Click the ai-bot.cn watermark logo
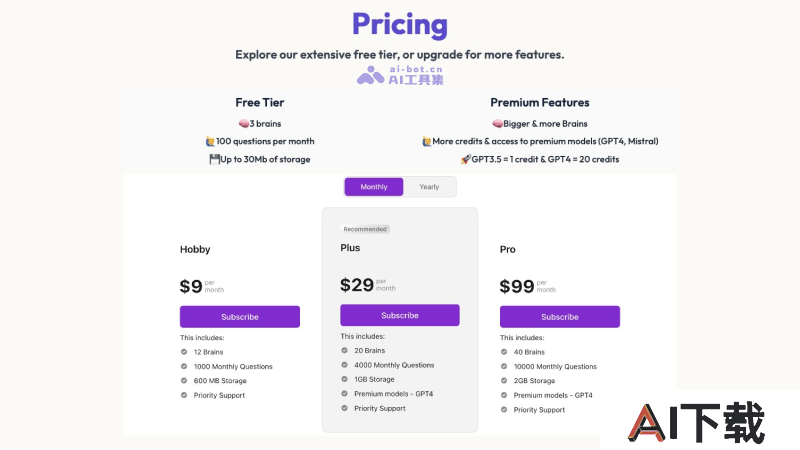This screenshot has height=450, width=800. click(x=400, y=75)
